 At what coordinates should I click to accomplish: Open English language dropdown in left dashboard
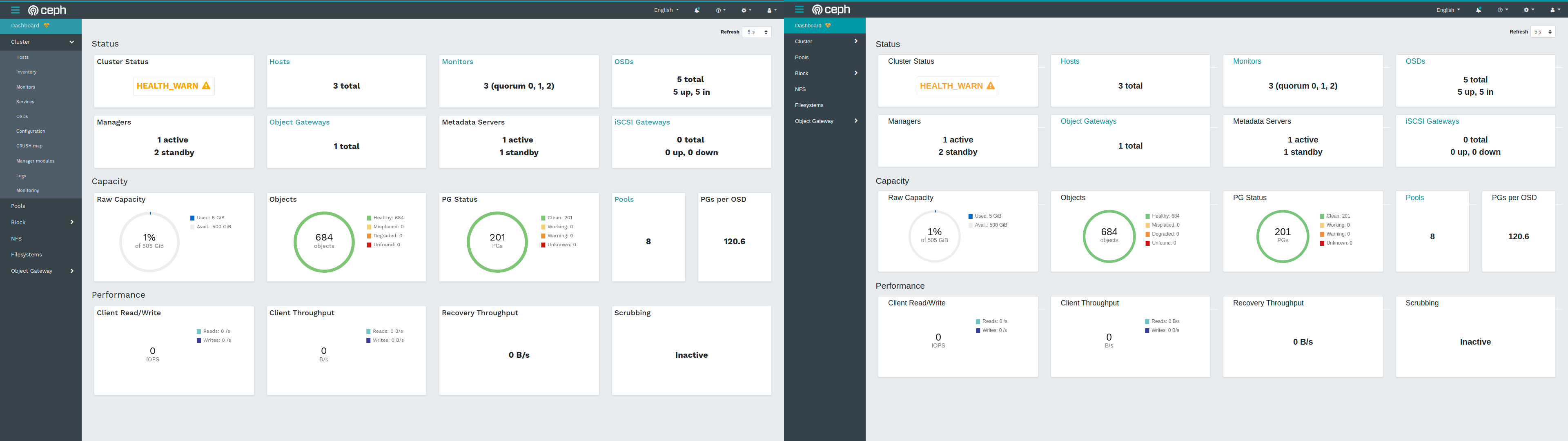click(x=666, y=10)
